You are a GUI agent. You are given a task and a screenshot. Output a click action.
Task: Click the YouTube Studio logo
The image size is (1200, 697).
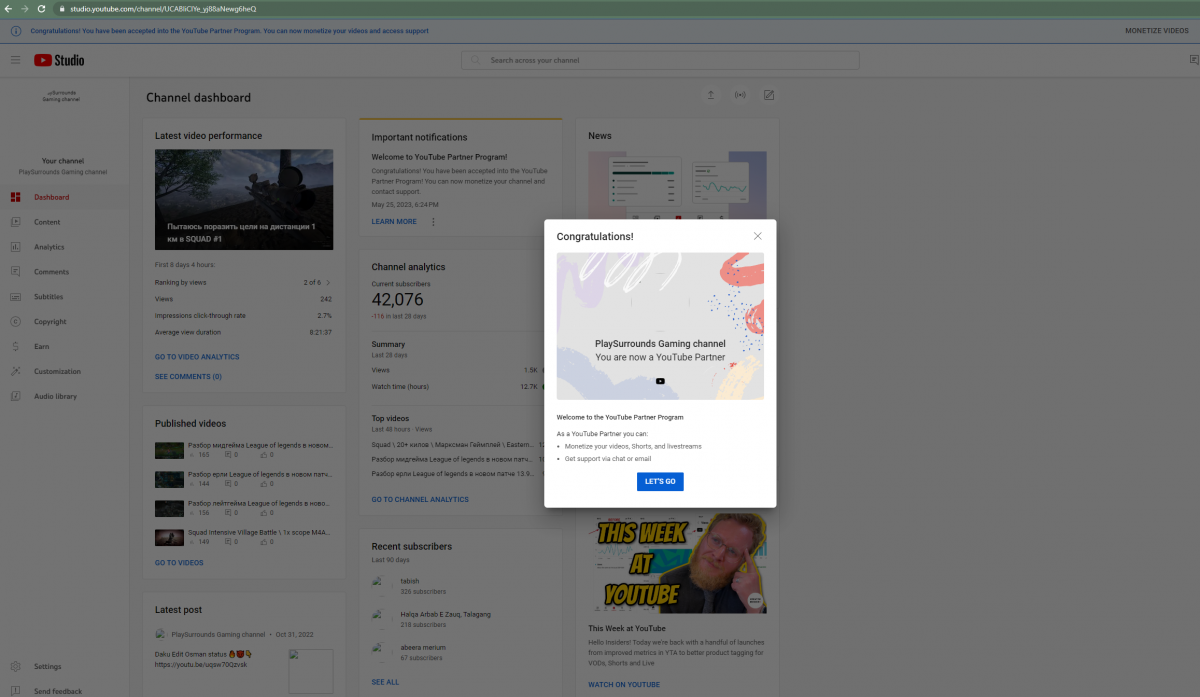pyautogui.click(x=59, y=60)
